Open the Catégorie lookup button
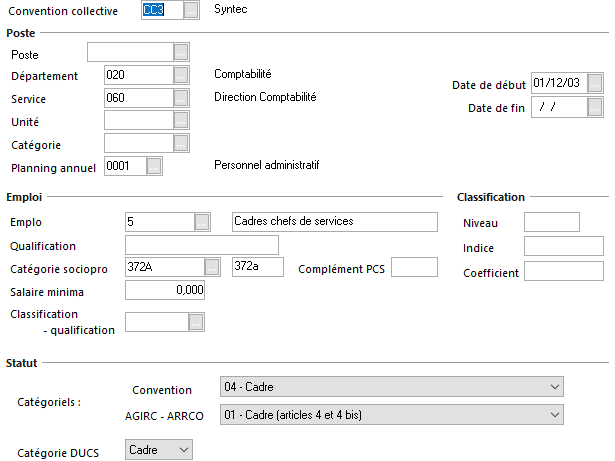The image size is (615, 461). 181,144
